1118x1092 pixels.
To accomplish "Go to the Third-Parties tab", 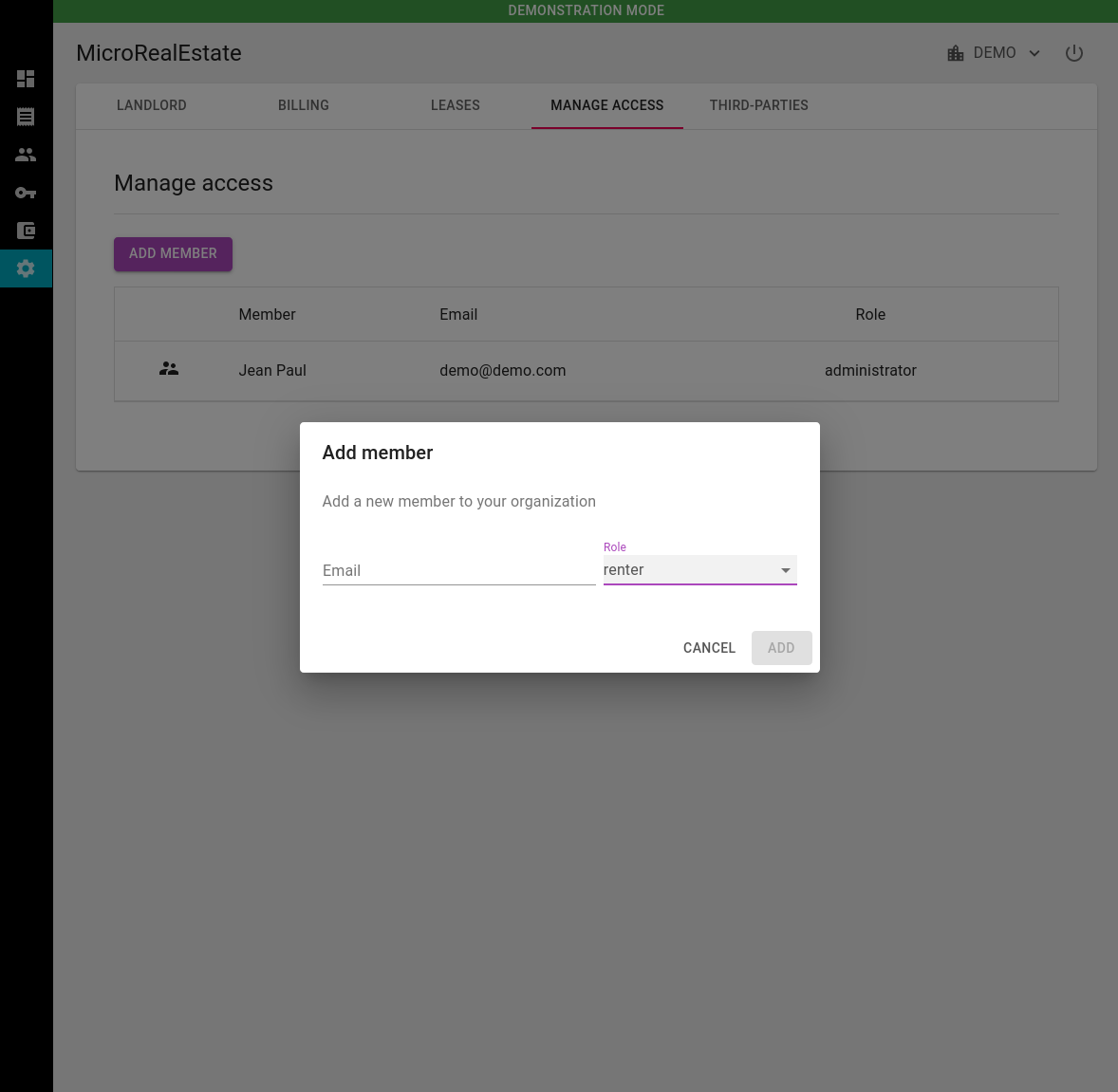I will pyautogui.click(x=759, y=105).
